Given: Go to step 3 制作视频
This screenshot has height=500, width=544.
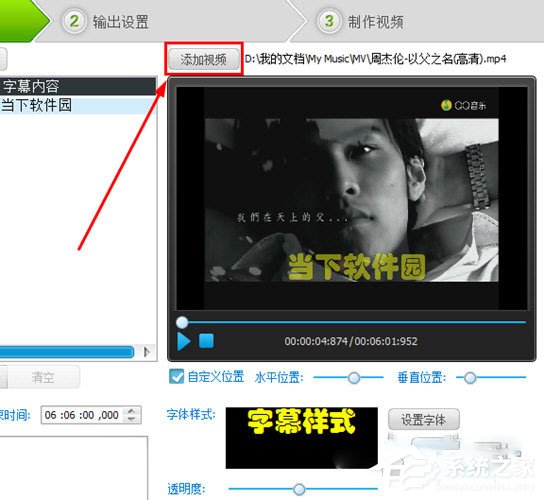Looking at the screenshot, I should tap(360, 22).
